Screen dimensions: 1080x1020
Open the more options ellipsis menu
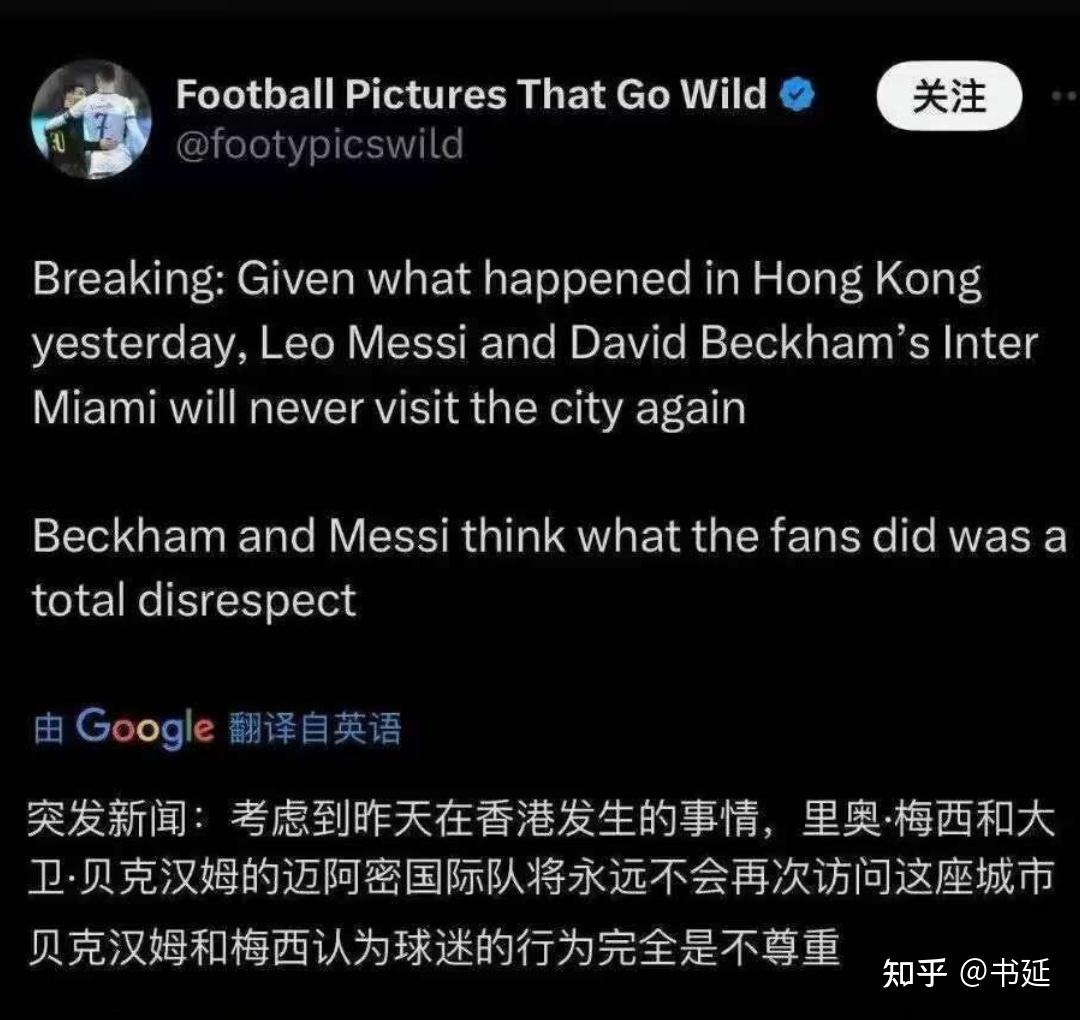[x=1065, y=96]
